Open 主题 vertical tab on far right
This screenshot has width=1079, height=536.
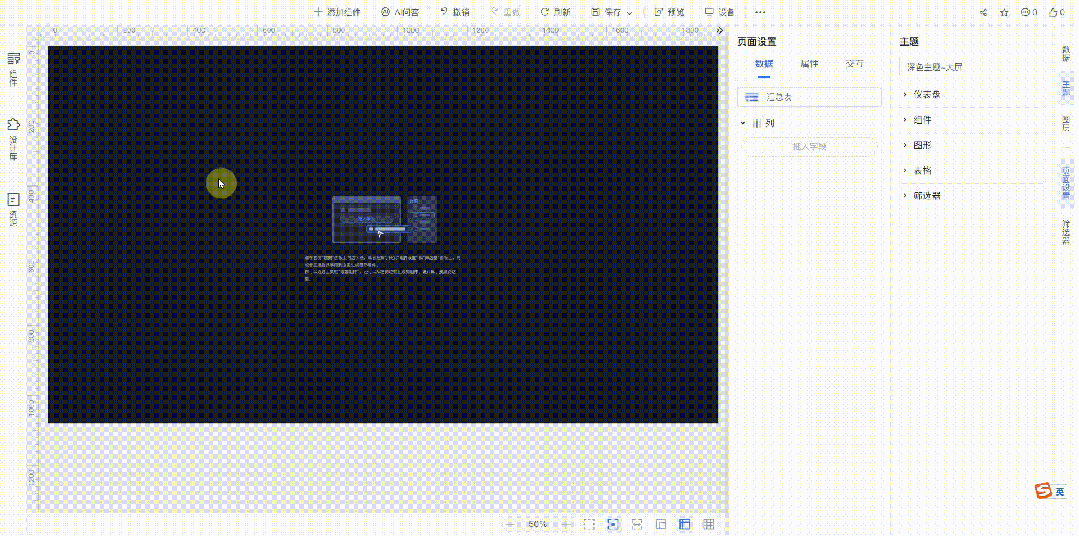click(1066, 88)
